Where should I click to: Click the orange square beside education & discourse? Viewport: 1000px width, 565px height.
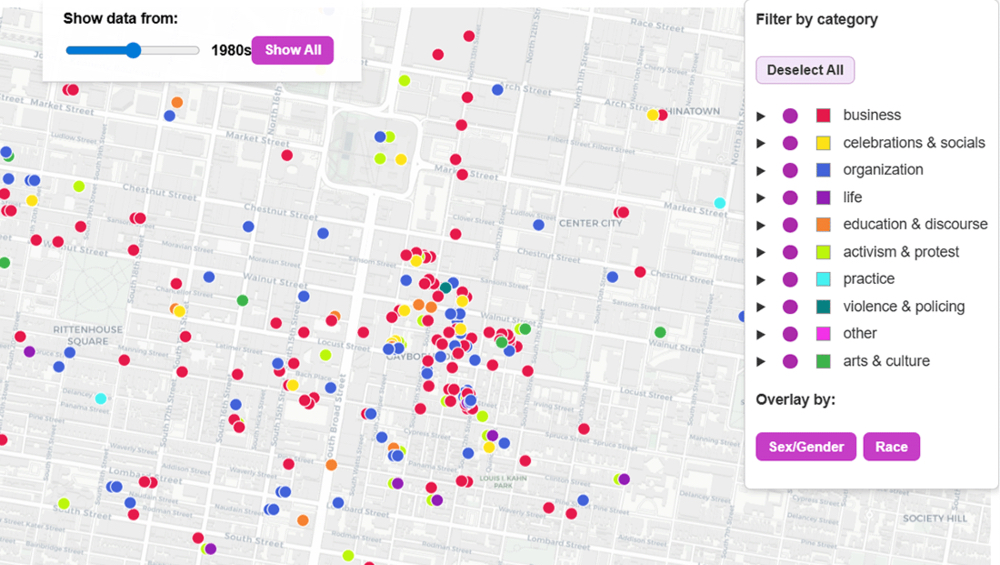pyautogui.click(x=824, y=225)
